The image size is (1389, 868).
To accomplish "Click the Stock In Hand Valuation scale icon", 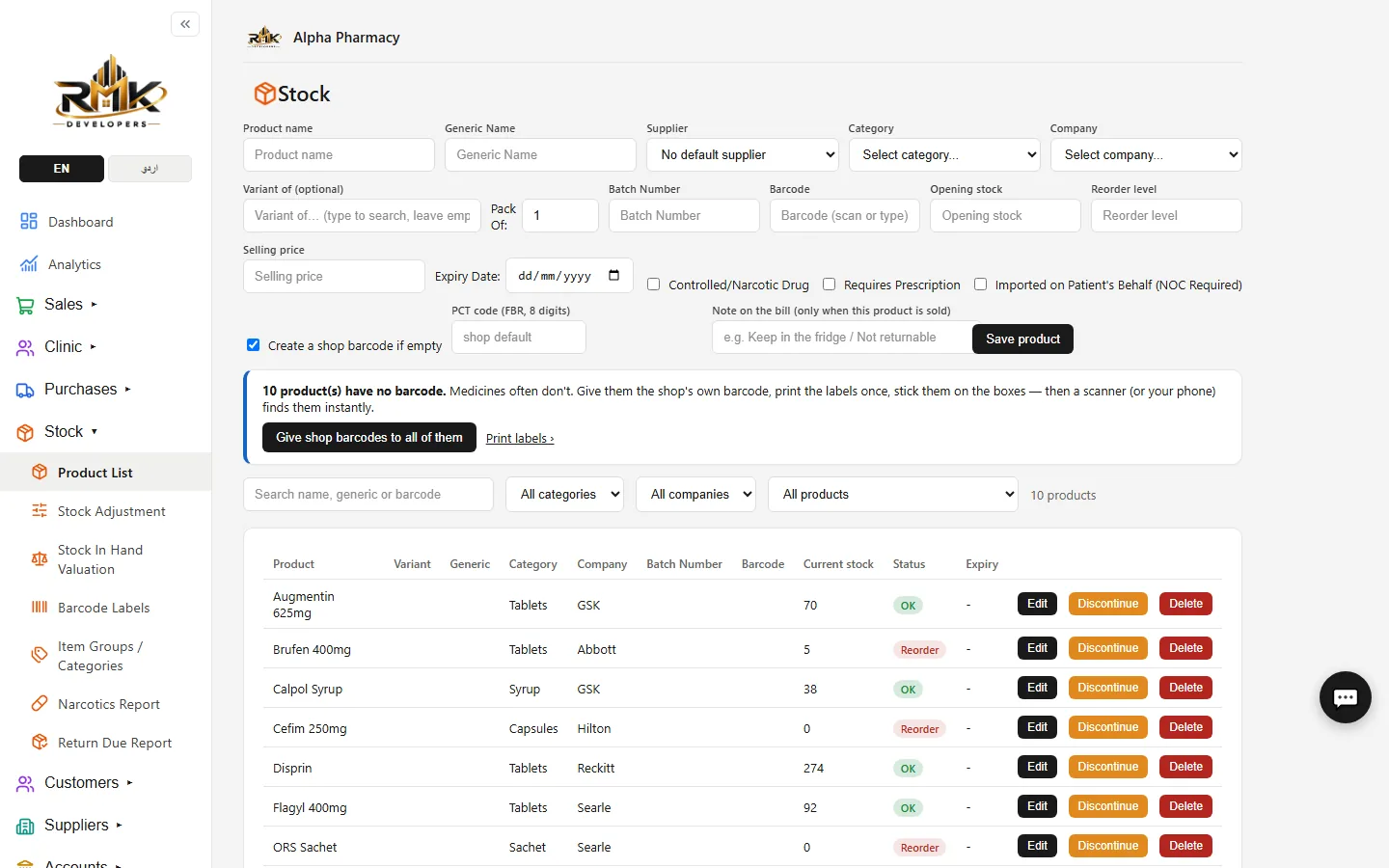I will click(x=40, y=558).
